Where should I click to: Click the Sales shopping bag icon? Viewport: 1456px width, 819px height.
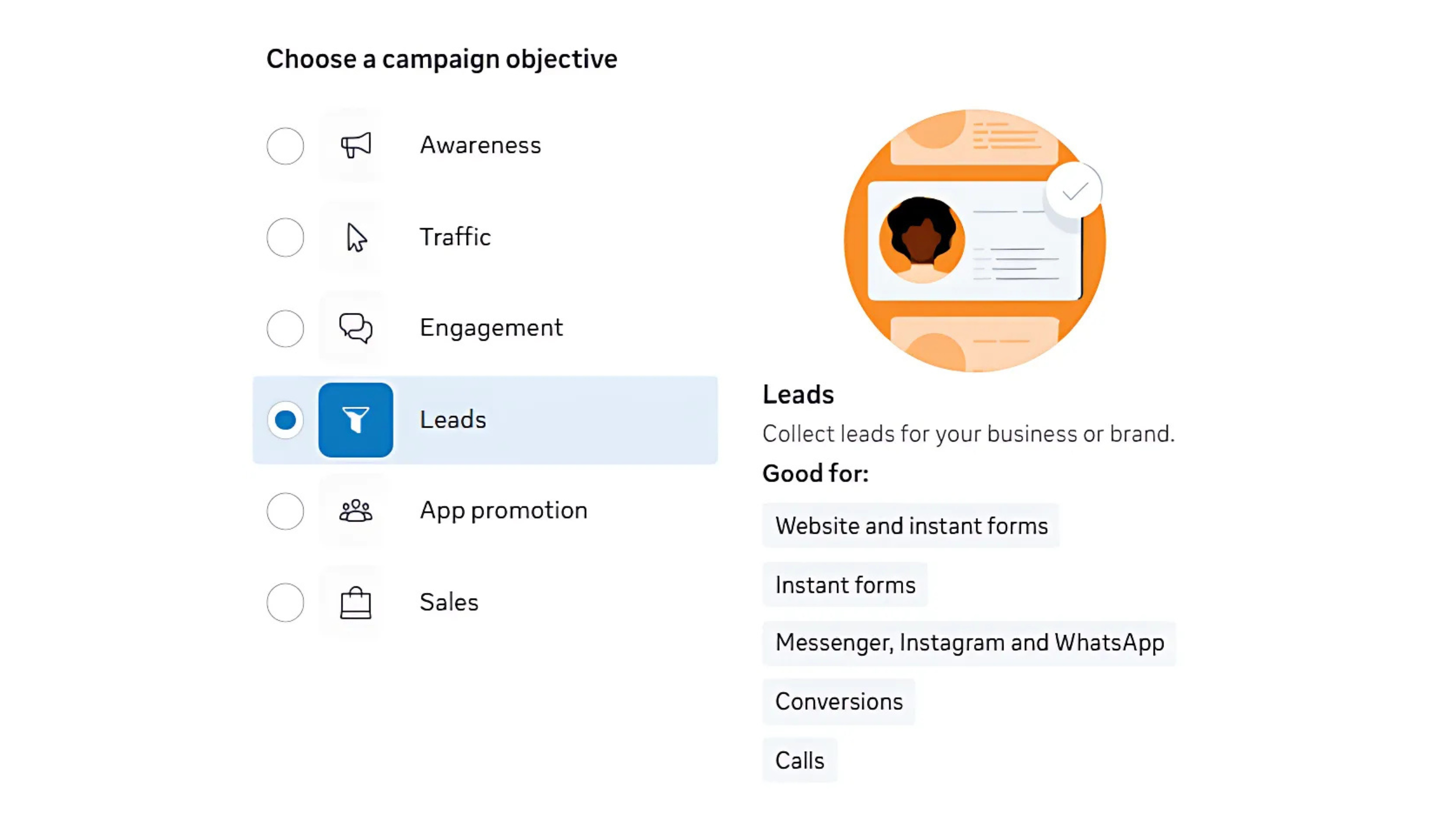point(356,602)
